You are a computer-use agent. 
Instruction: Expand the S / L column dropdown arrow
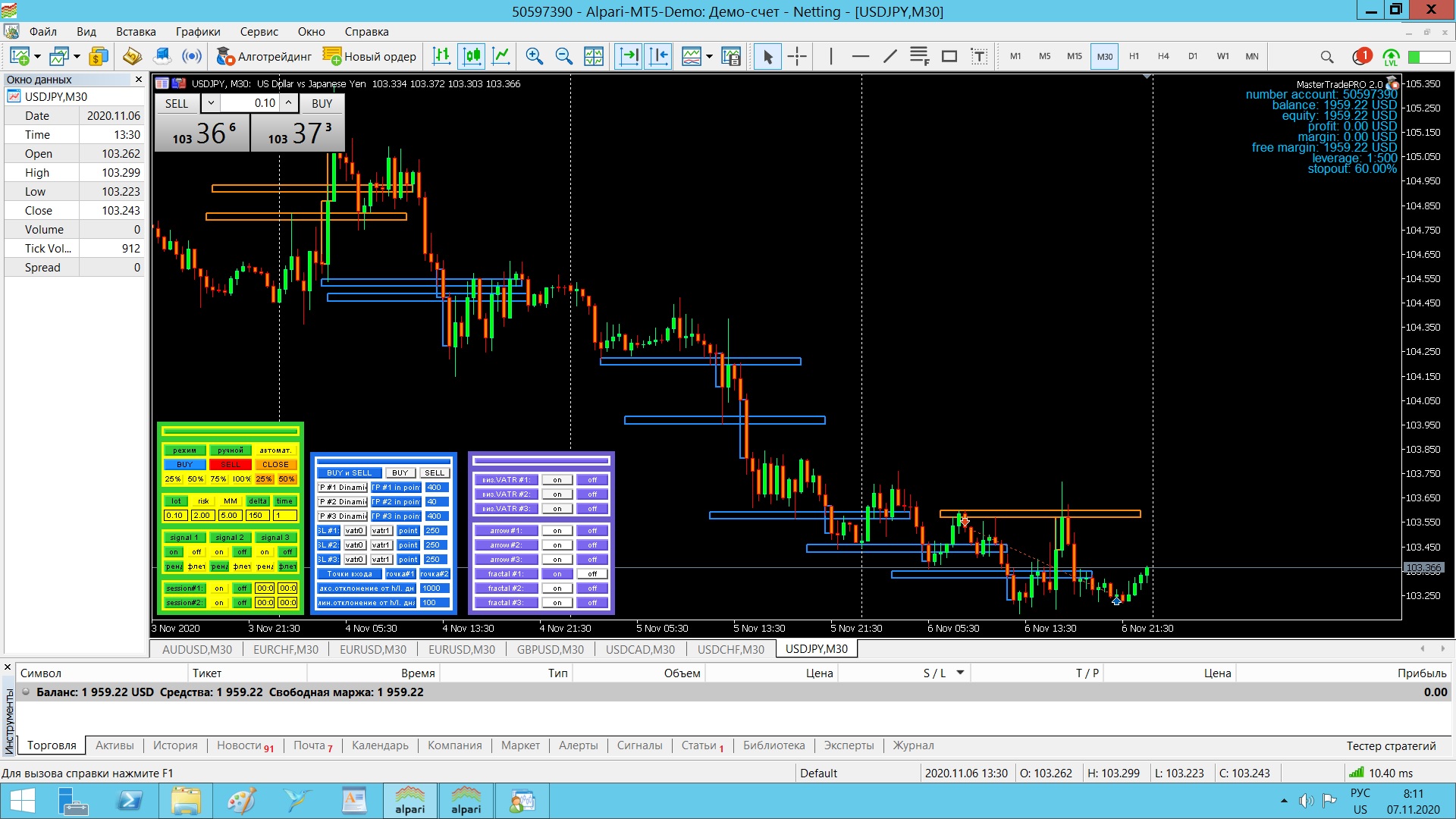pyautogui.click(x=960, y=673)
